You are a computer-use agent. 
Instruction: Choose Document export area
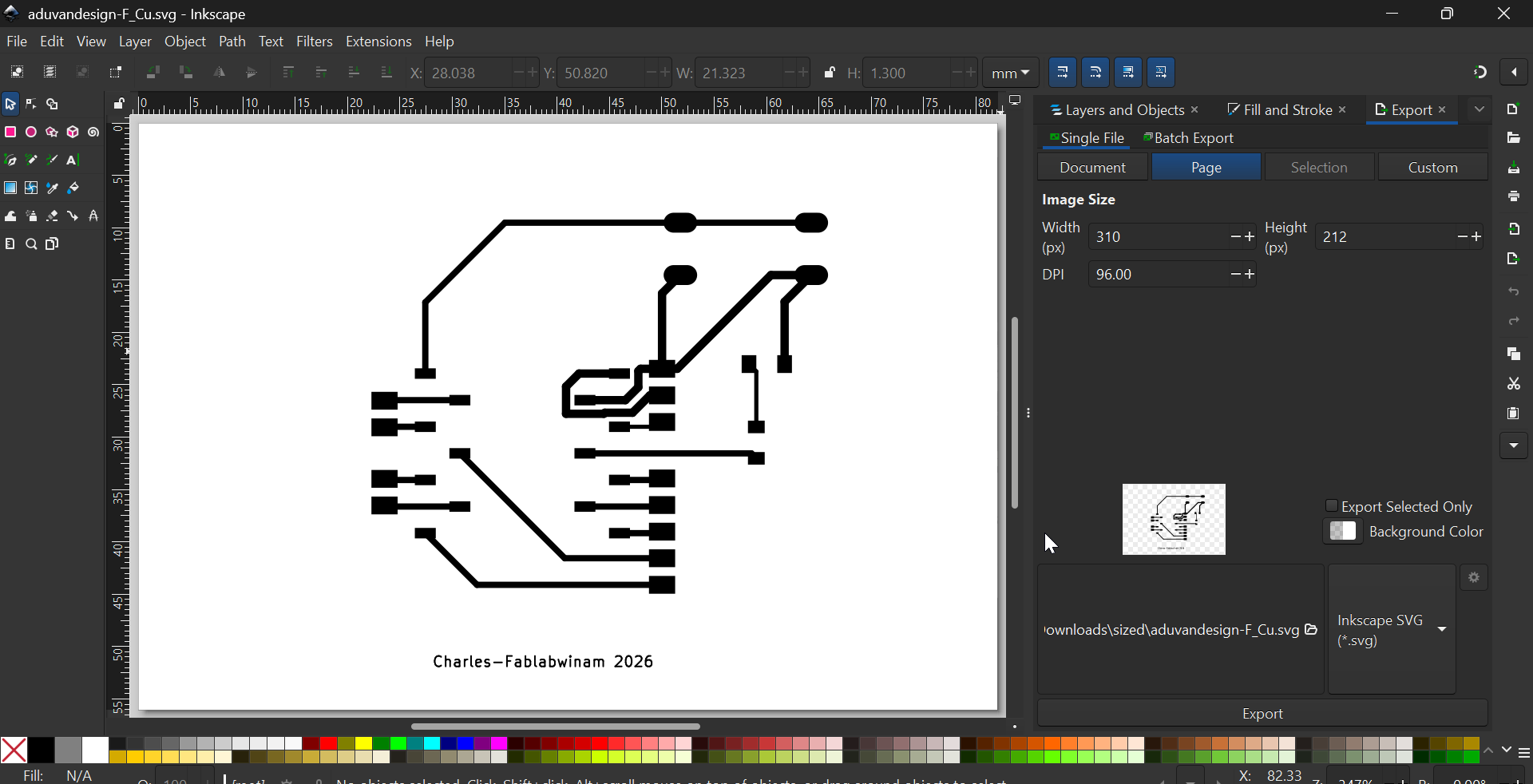tap(1093, 168)
